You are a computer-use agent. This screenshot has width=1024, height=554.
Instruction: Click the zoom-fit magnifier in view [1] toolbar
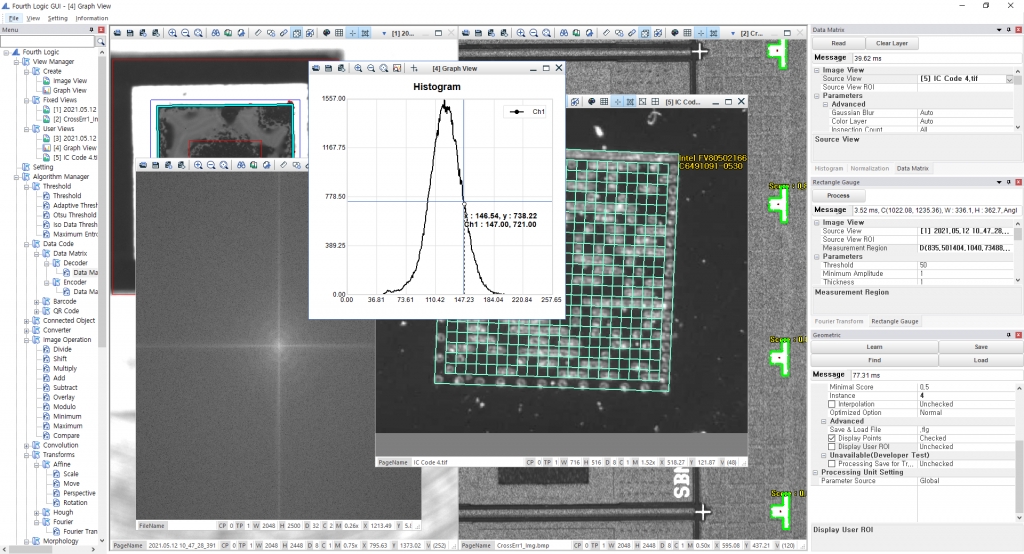[199, 33]
